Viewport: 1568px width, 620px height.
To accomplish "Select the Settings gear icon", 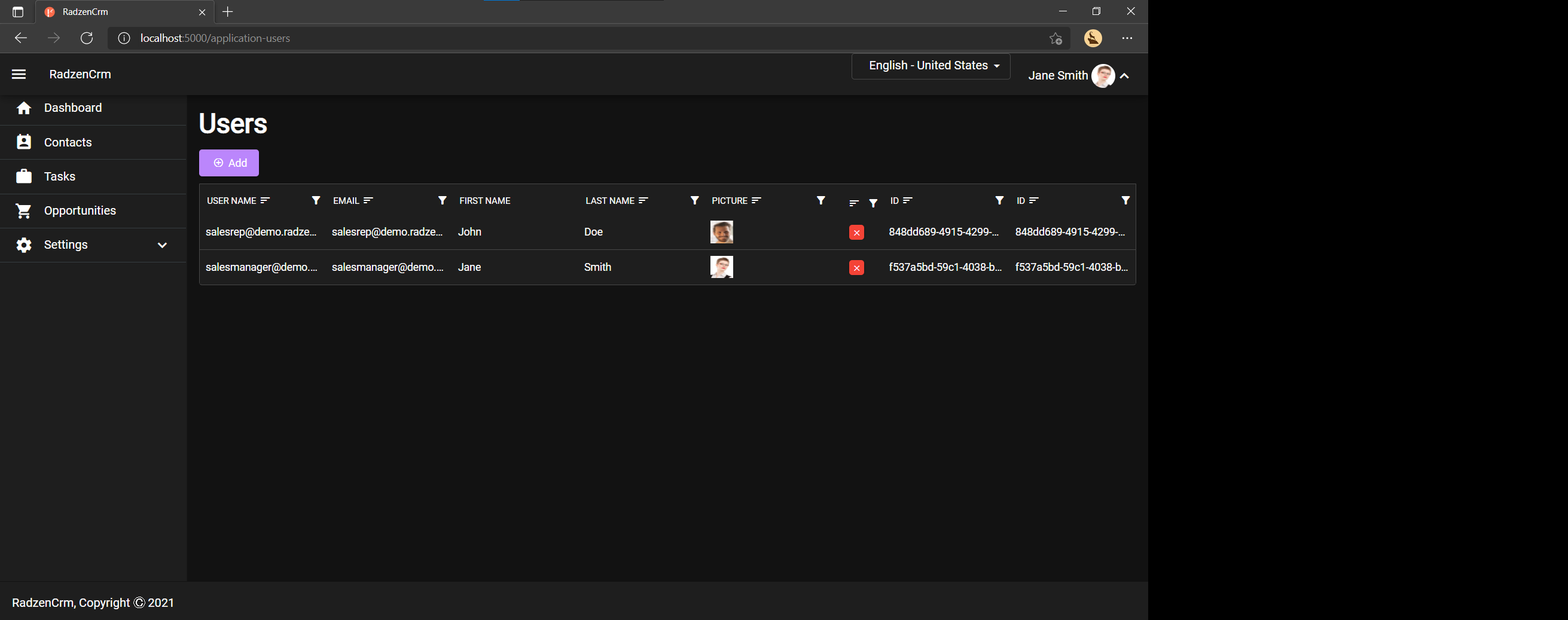I will tap(24, 245).
